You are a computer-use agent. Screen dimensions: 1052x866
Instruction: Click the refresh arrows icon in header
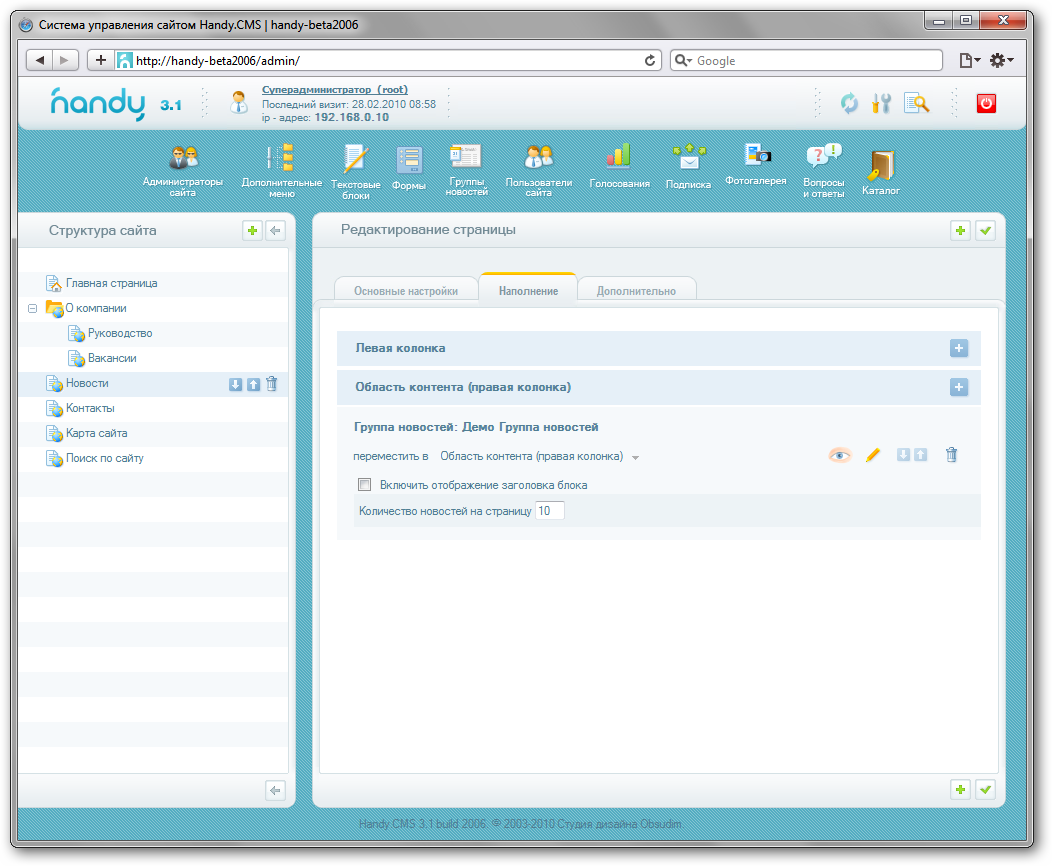coord(849,103)
